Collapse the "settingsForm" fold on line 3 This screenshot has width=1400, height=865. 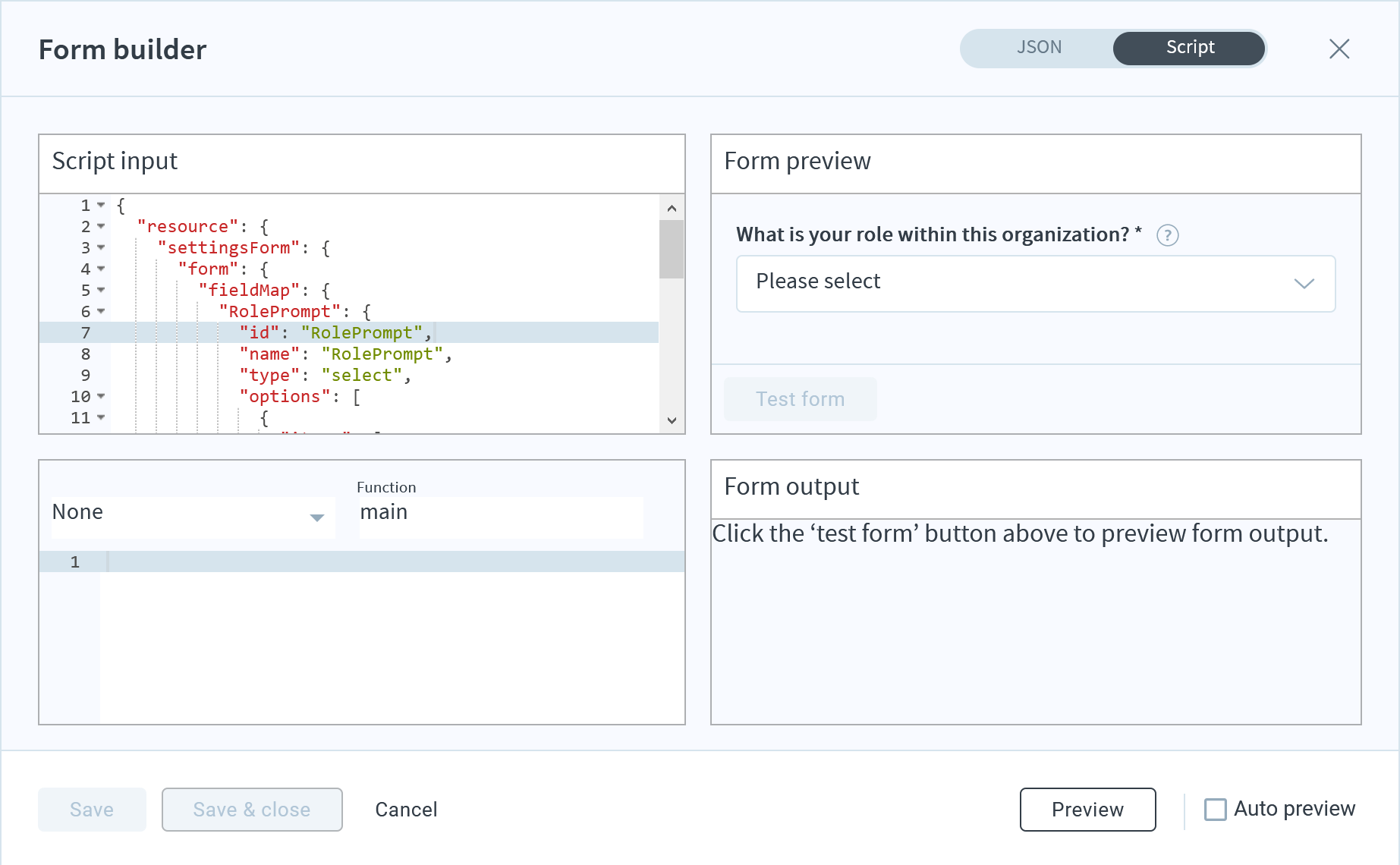pyautogui.click(x=101, y=247)
